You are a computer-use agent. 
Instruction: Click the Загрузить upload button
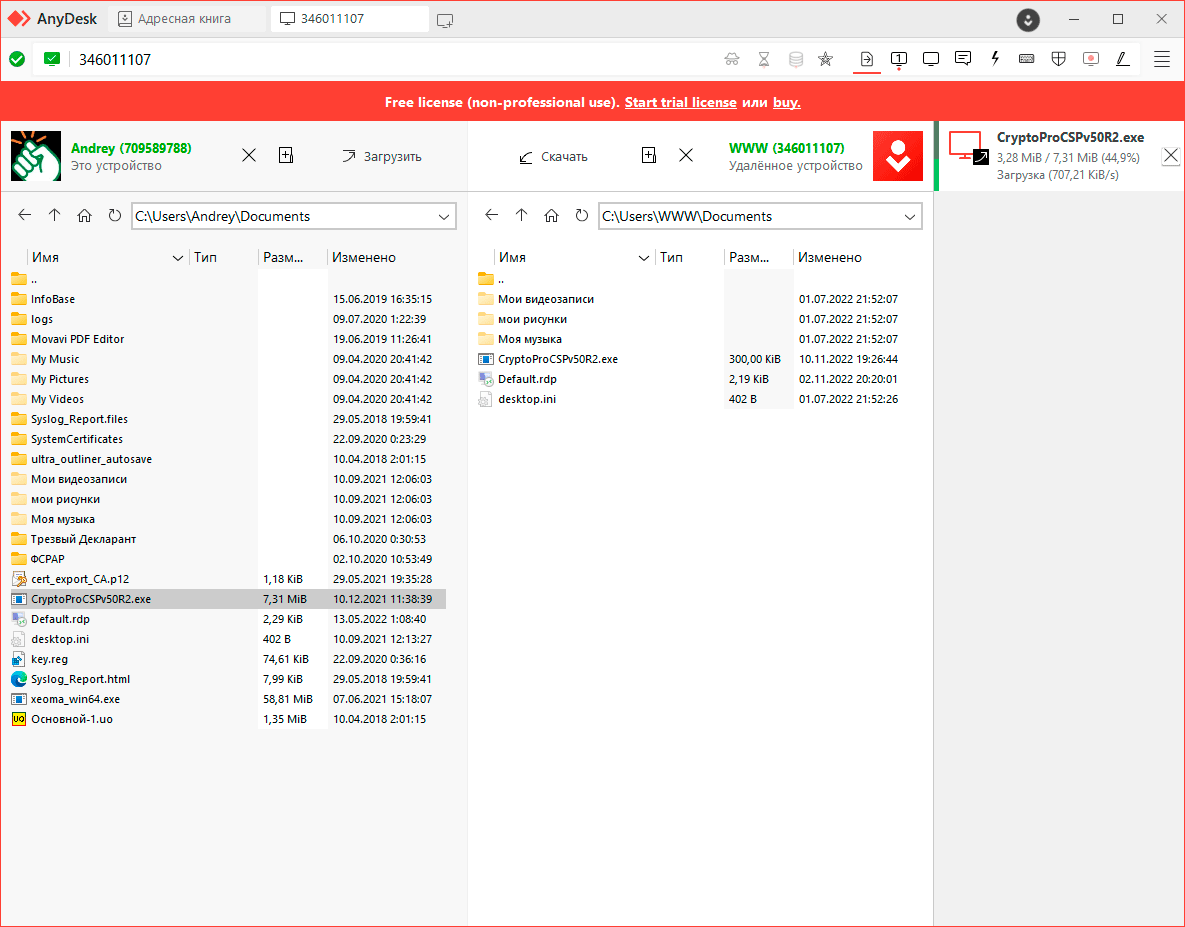click(381, 156)
